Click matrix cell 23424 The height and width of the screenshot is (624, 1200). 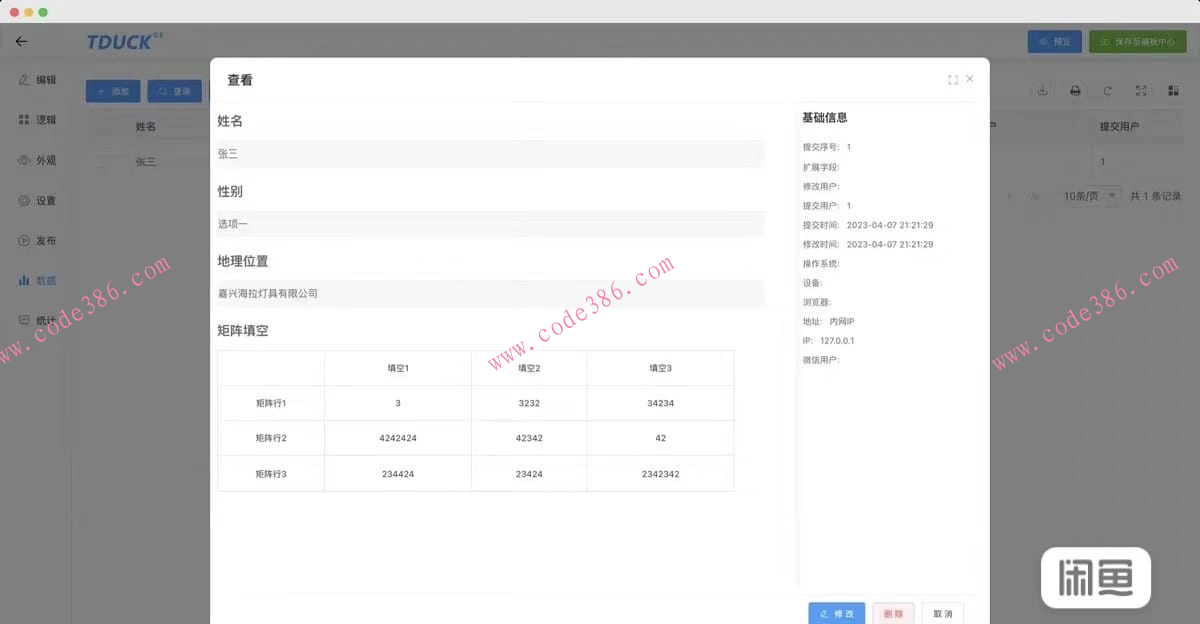click(529, 474)
